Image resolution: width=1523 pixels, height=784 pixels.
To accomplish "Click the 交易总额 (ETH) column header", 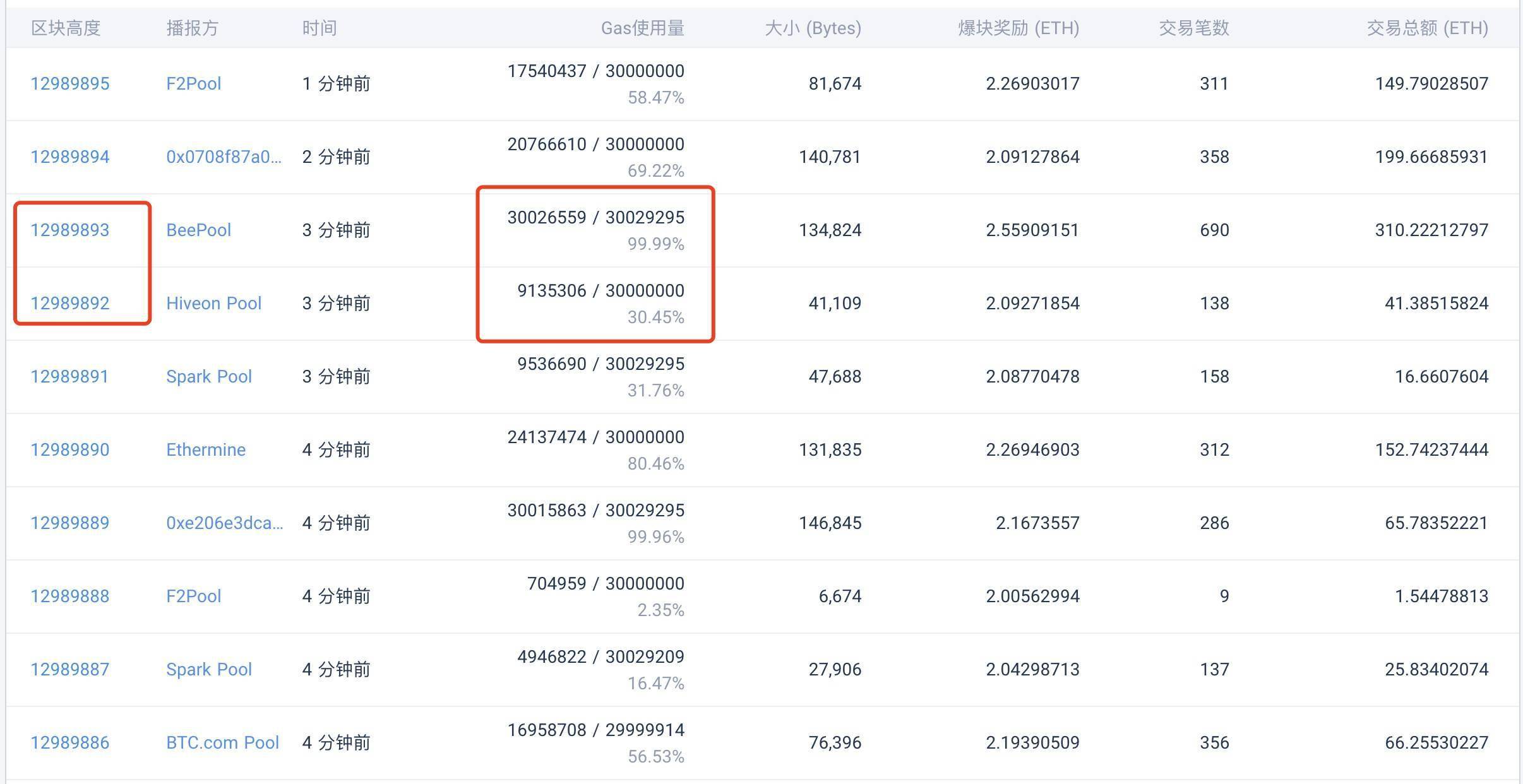I will coord(1428,28).
